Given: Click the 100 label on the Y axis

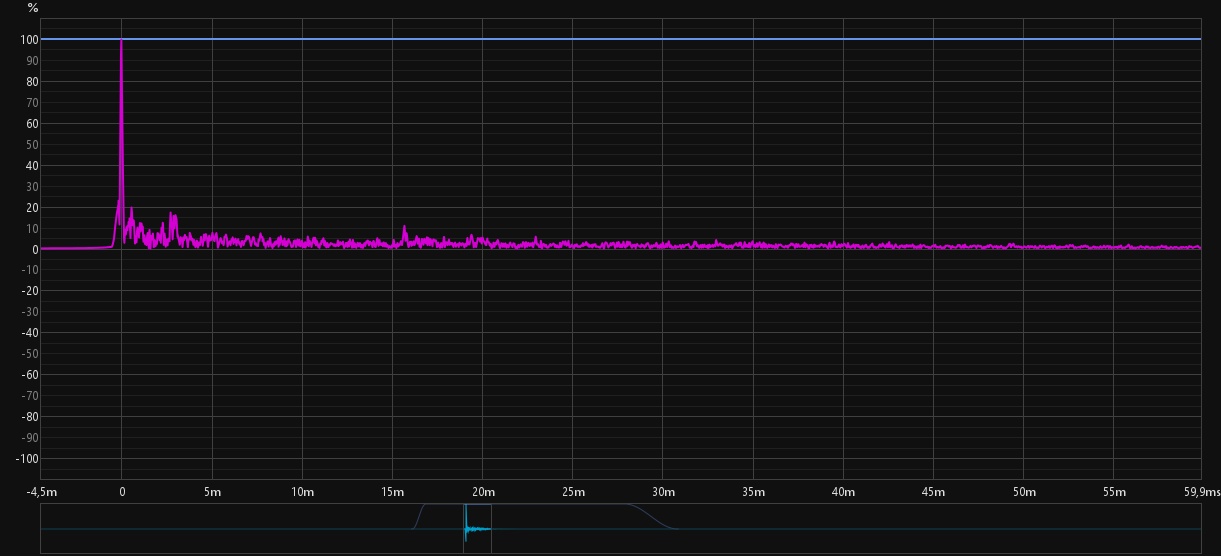Looking at the screenshot, I should coord(29,40).
